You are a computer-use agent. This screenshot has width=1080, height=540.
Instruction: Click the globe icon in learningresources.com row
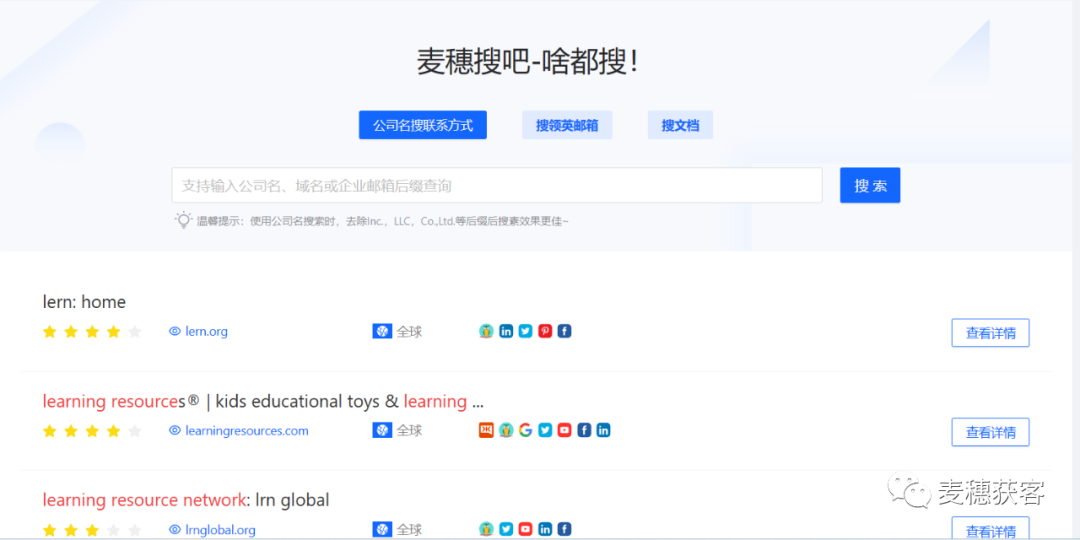382,430
